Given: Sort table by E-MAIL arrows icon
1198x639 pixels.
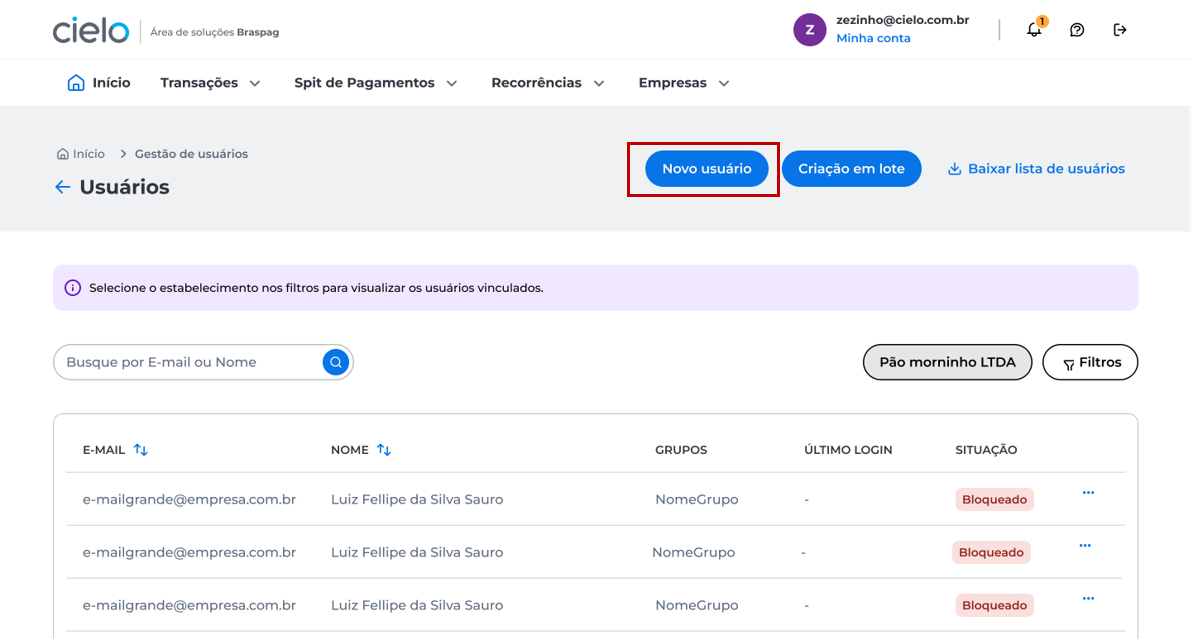Looking at the screenshot, I should pyautogui.click(x=141, y=449).
